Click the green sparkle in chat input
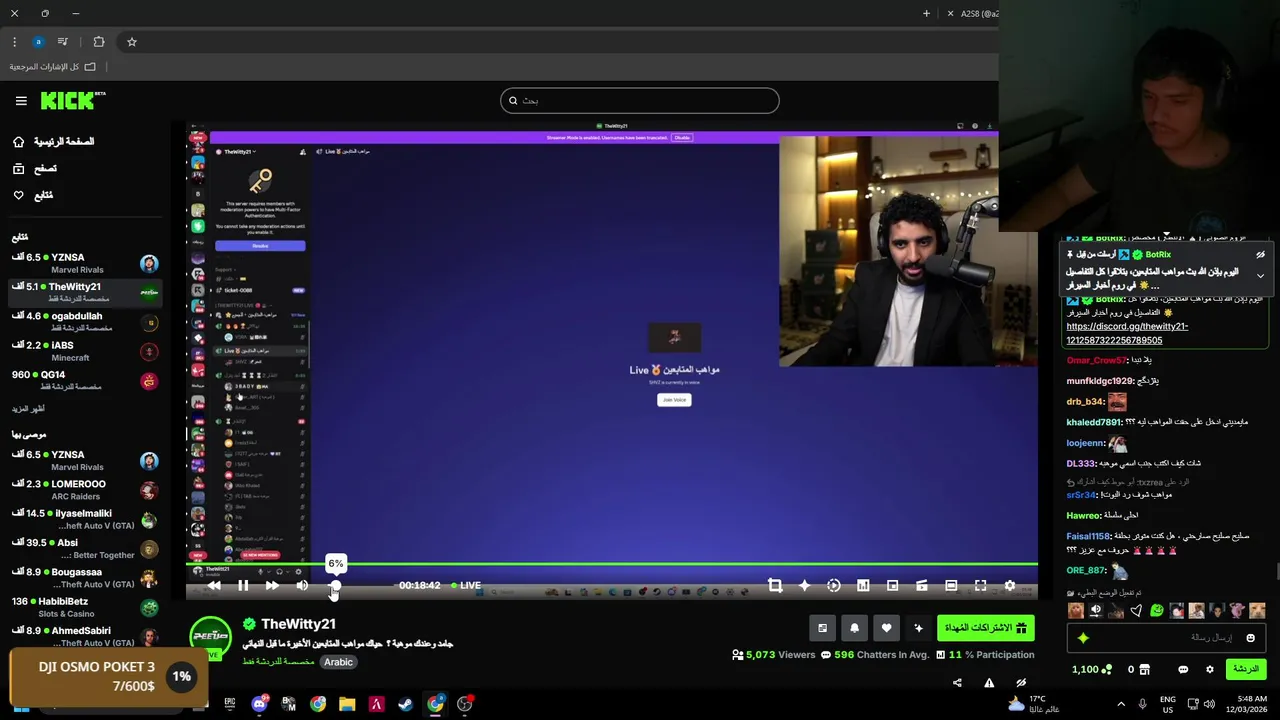 [x=1084, y=638]
